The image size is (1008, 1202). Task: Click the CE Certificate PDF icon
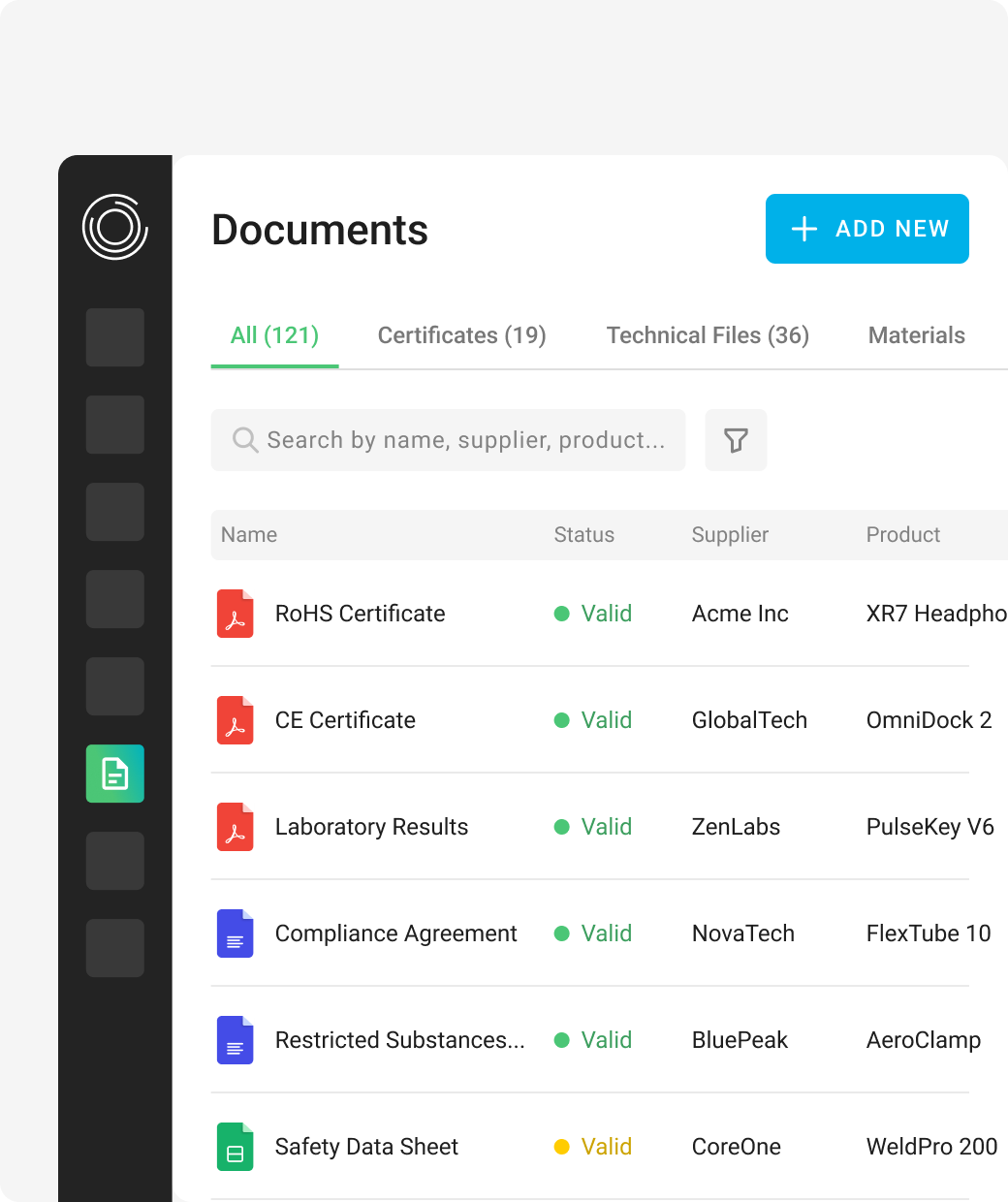(235, 720)
